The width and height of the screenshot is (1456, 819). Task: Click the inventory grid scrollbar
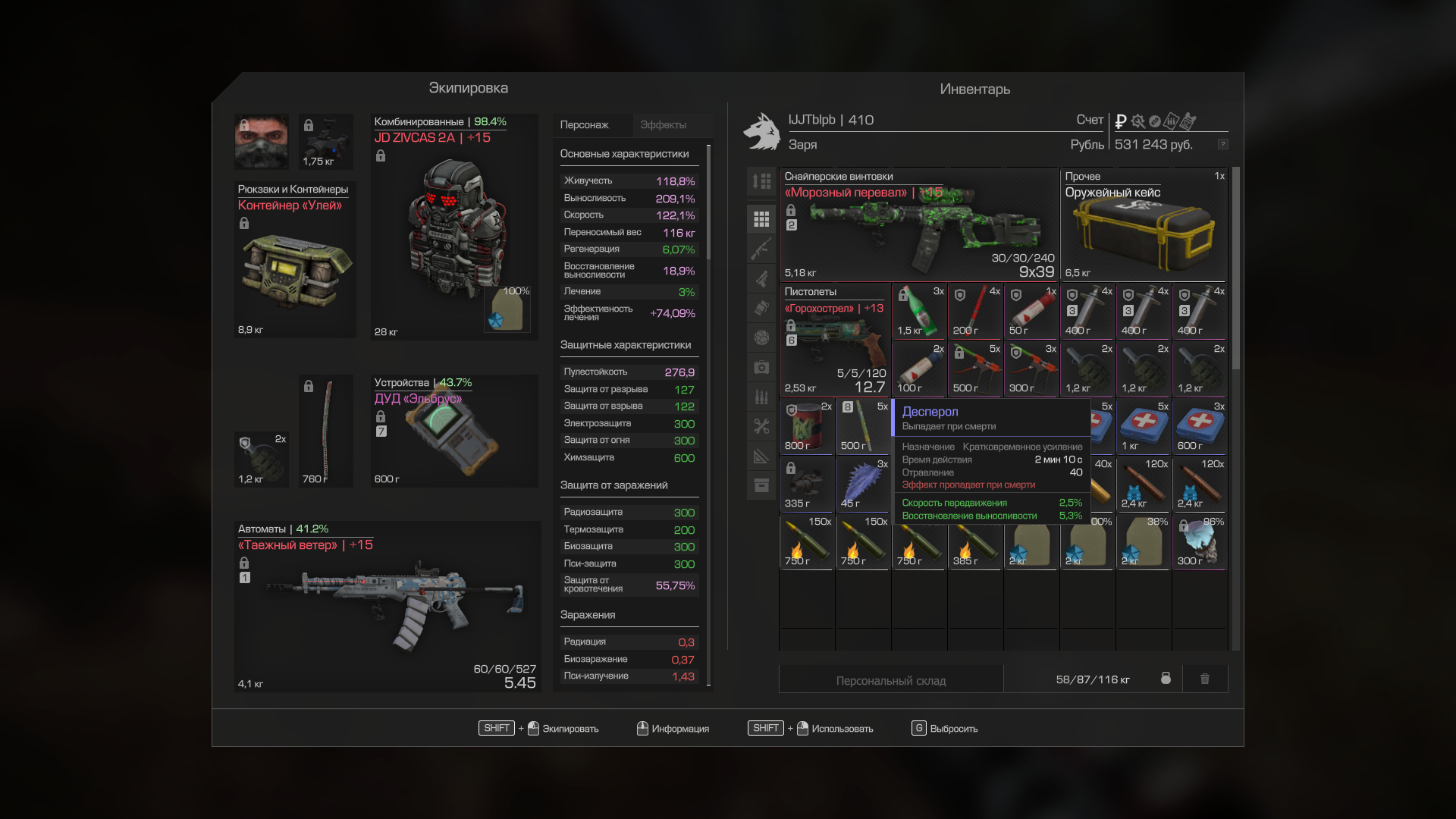click(1236, 268)
